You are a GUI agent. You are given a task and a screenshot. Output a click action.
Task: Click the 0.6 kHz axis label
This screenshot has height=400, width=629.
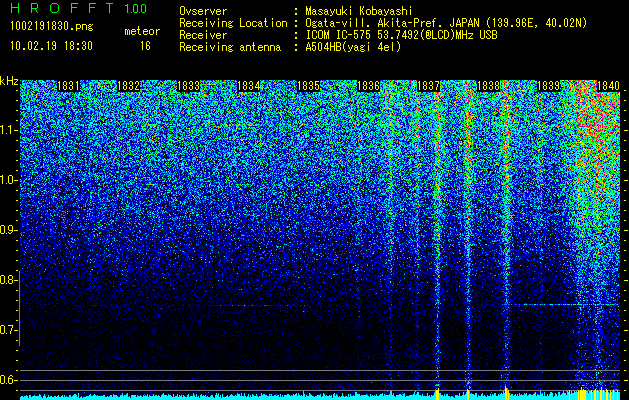(x=7, y=380)
